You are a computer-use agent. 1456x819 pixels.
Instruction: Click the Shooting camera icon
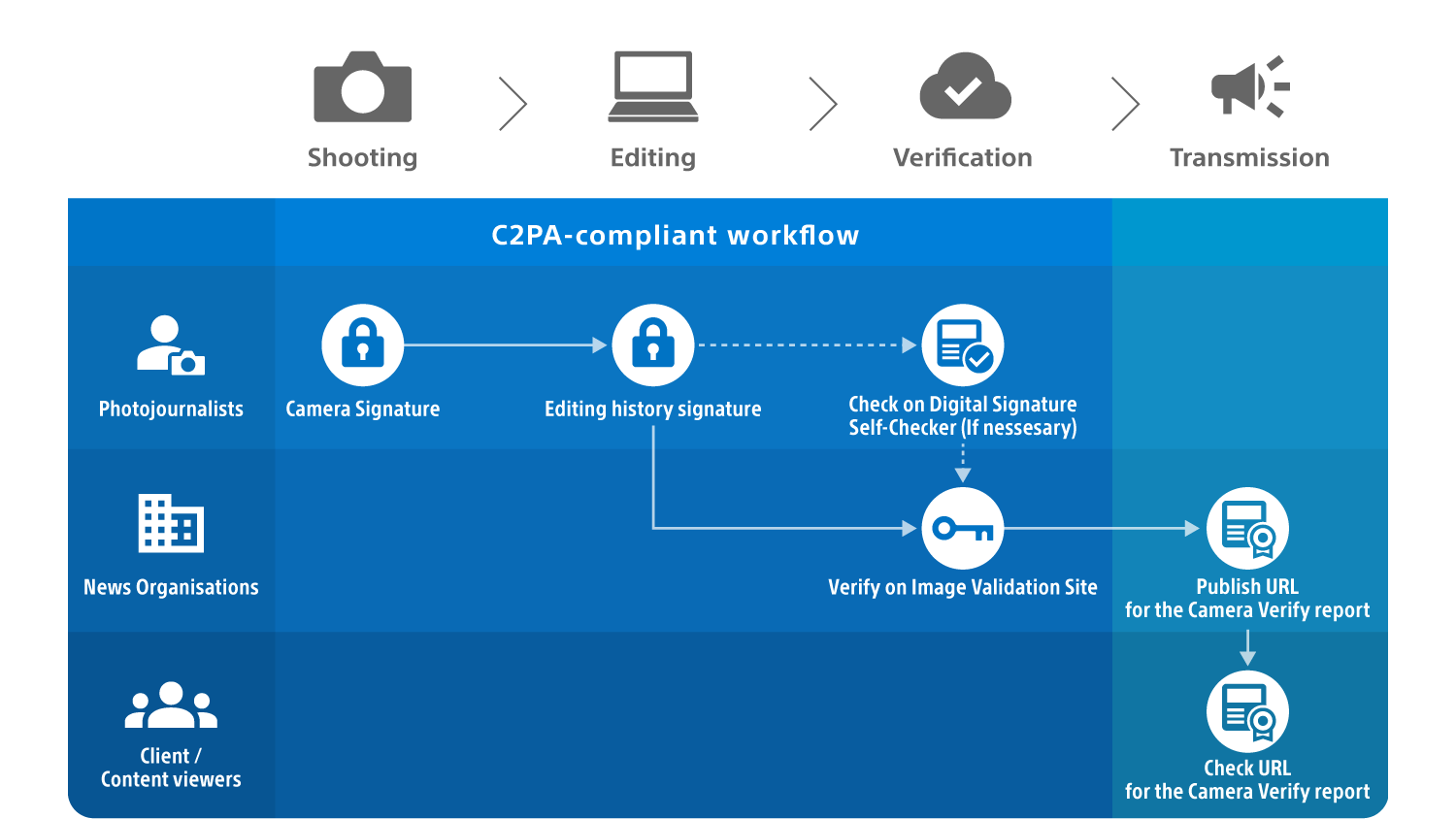tap(363, 86)
